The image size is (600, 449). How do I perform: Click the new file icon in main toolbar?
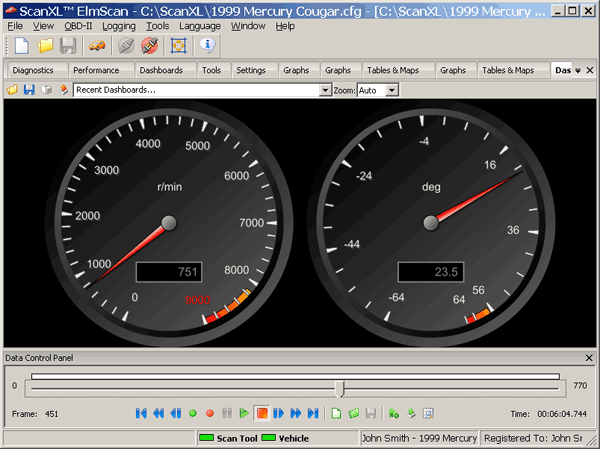21,46
